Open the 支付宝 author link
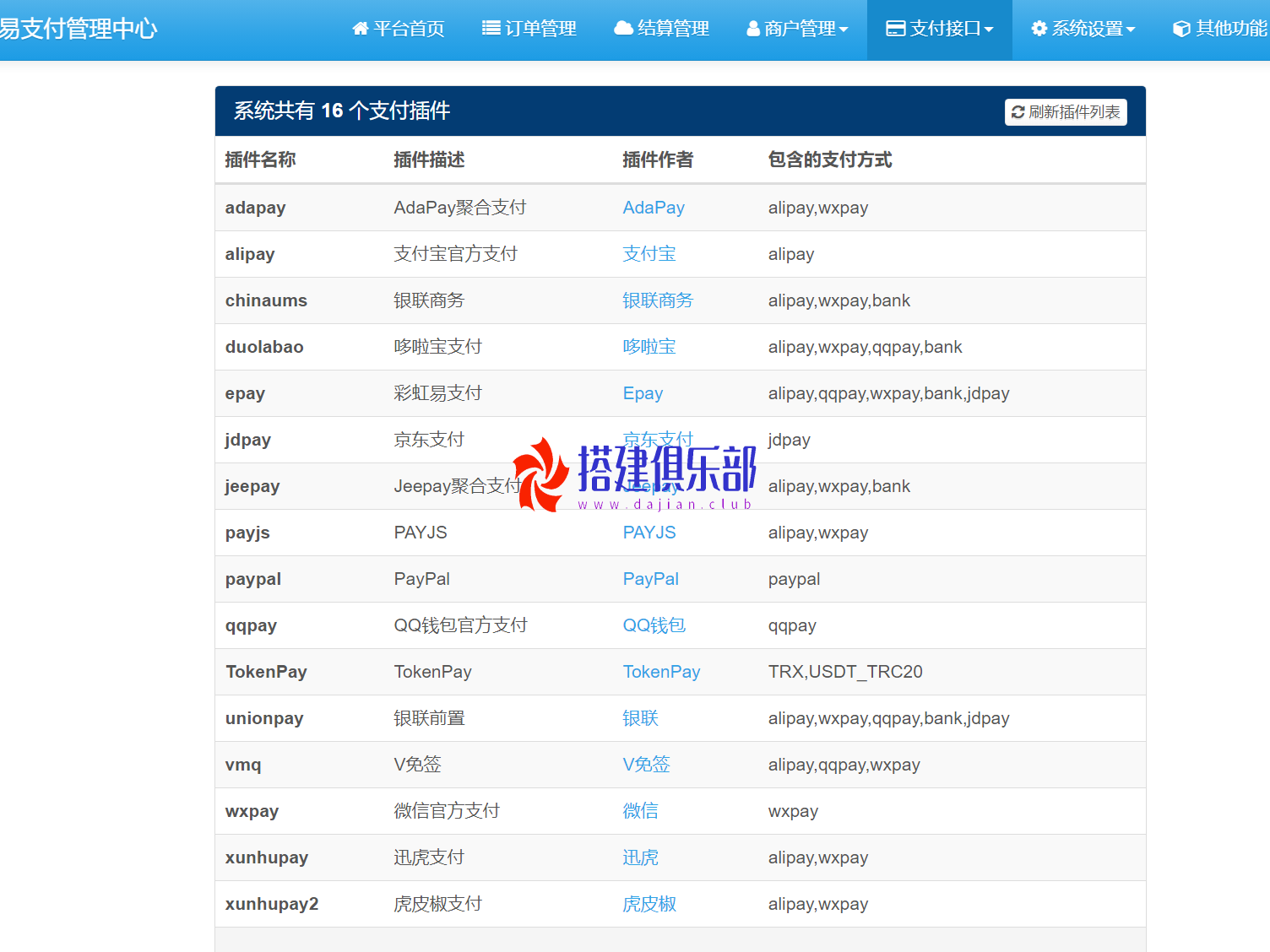This screenshot has height=952, width=1270. click(649, 254)
